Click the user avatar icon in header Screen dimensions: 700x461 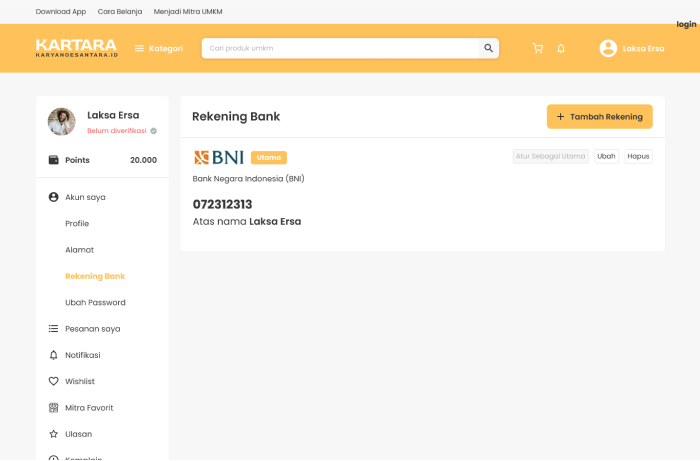tap(608, 48)
